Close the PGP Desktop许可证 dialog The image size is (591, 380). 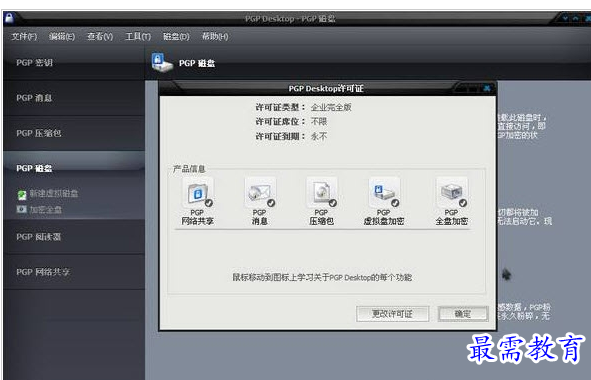tap(487, 89)
